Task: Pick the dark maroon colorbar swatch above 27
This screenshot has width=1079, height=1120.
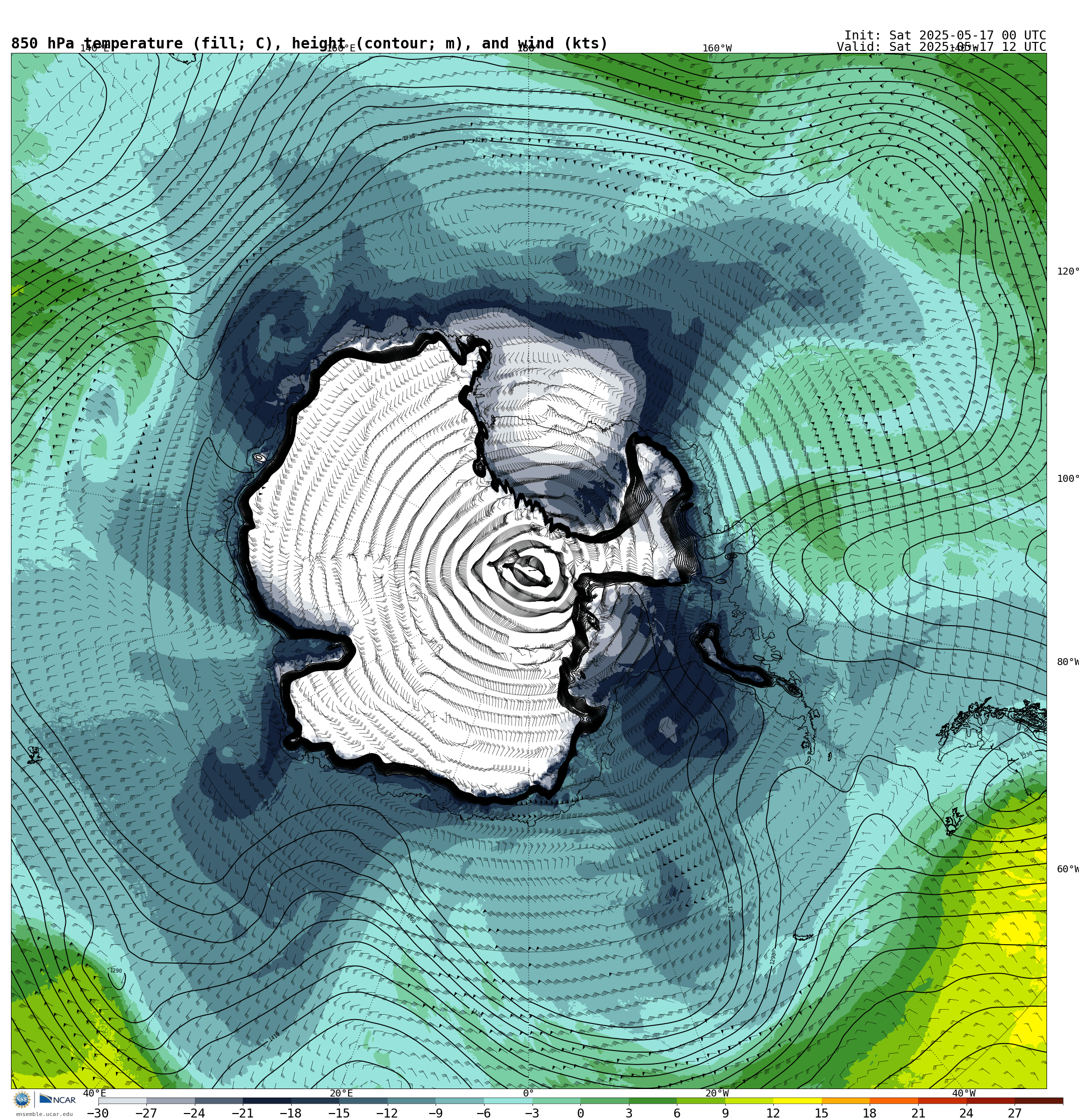Action: point(1039,1101)
